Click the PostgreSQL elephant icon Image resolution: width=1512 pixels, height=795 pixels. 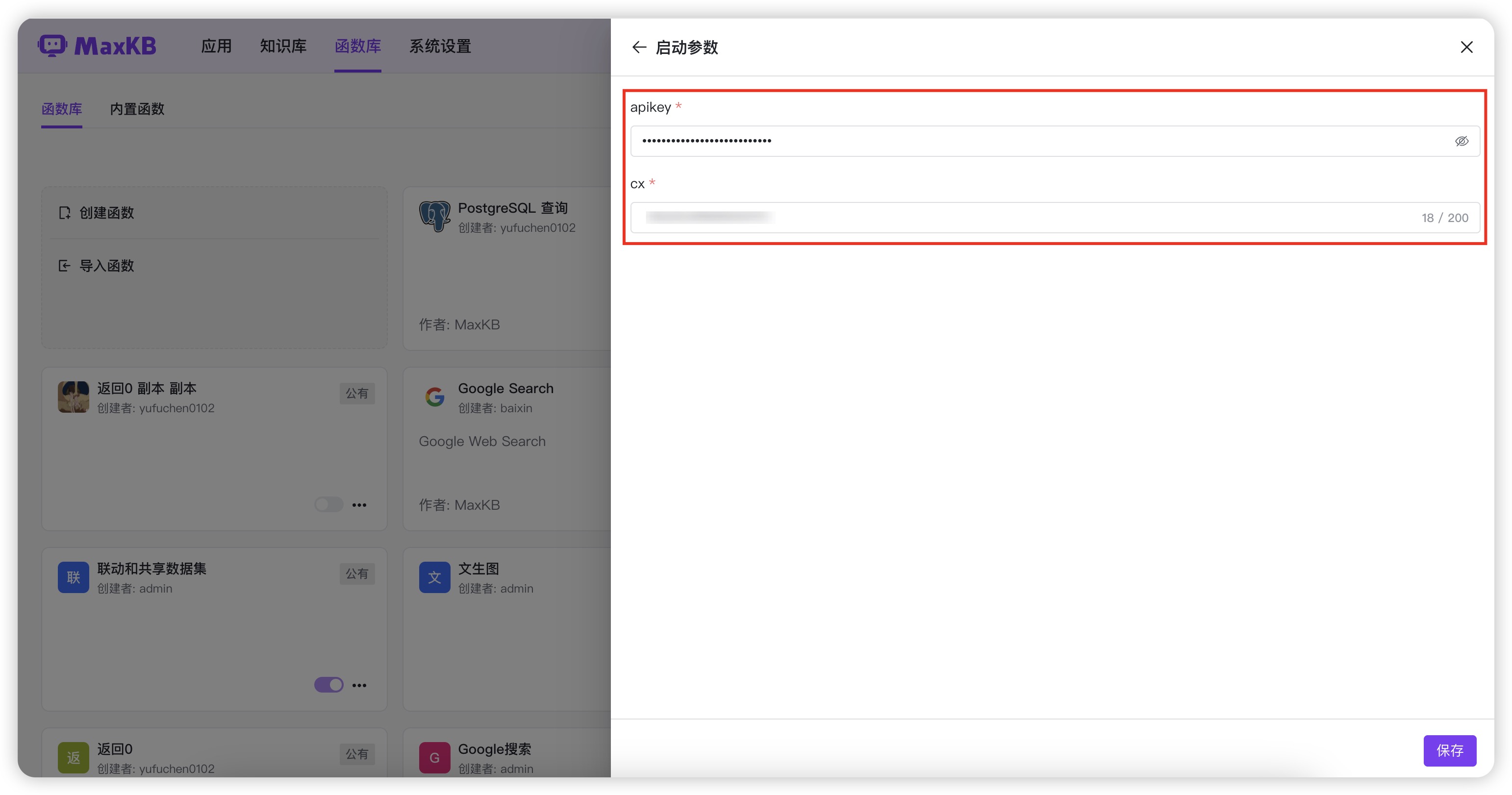click(434, 216)
